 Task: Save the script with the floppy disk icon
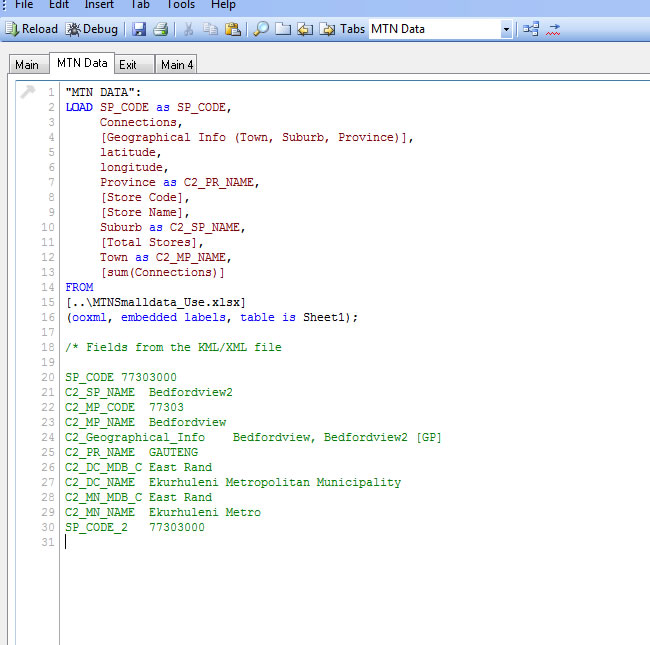139,29
